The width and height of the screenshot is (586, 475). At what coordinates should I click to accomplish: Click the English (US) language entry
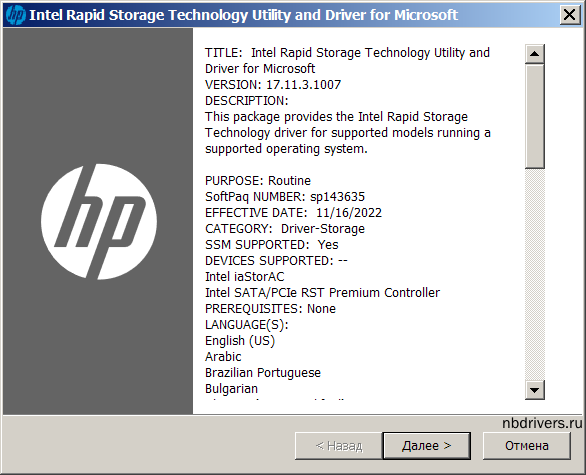tap(240, 341)
